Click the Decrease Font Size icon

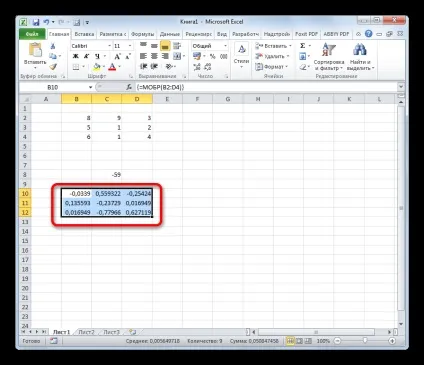click(x=128, y=56)
